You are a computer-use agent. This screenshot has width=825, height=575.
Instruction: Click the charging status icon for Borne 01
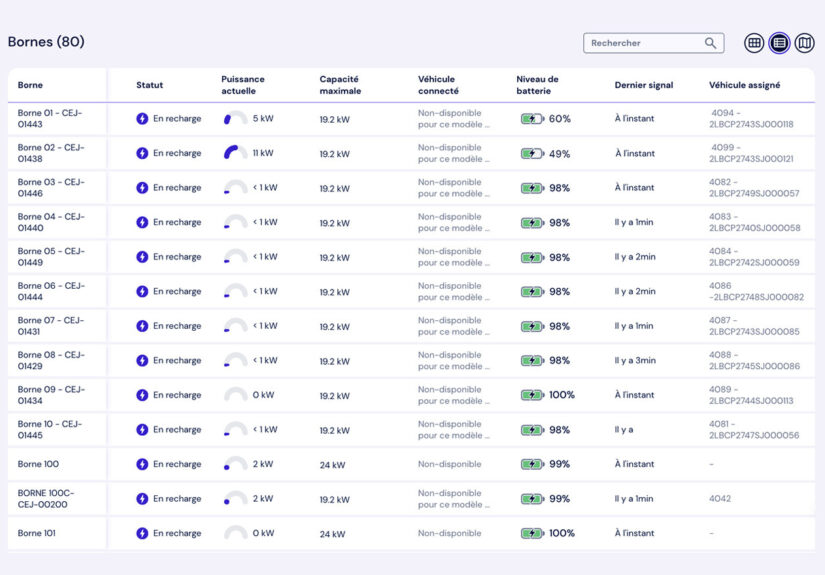[x=142, y=119]
